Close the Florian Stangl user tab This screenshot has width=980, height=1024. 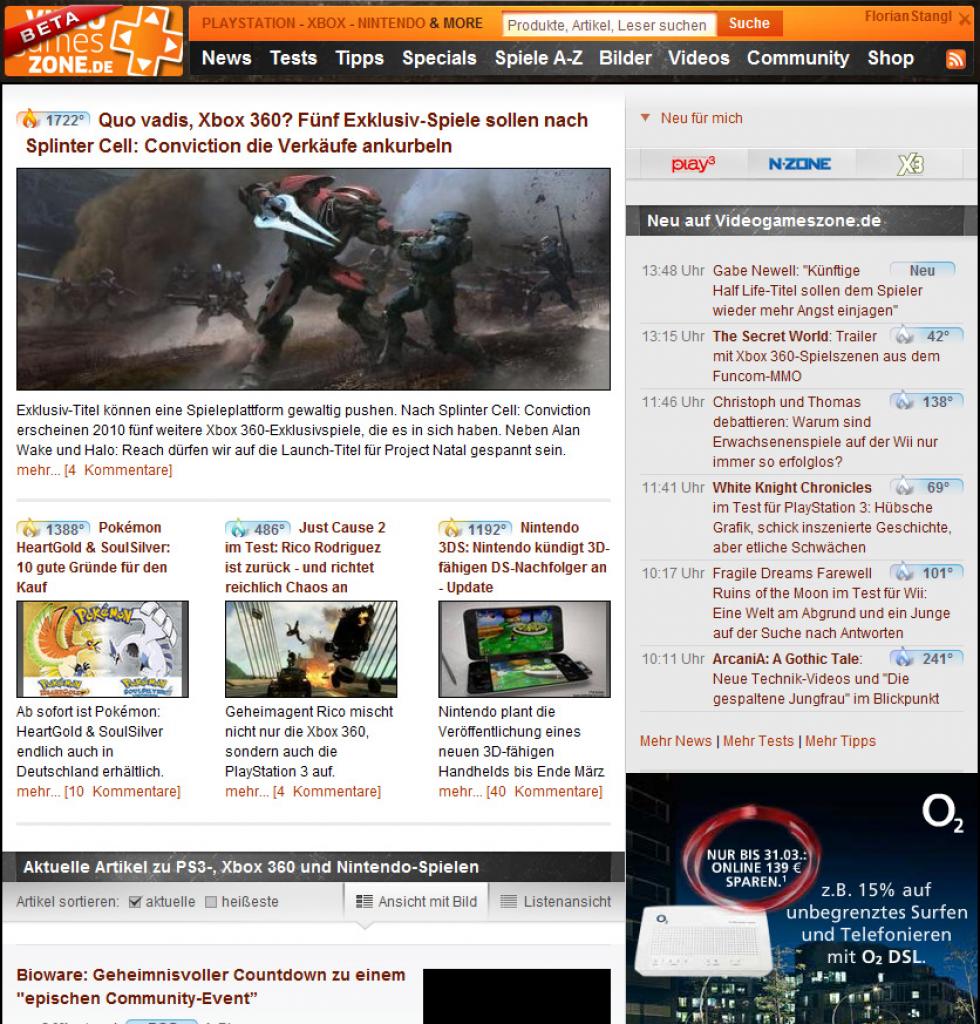click(x=964, y=19)
